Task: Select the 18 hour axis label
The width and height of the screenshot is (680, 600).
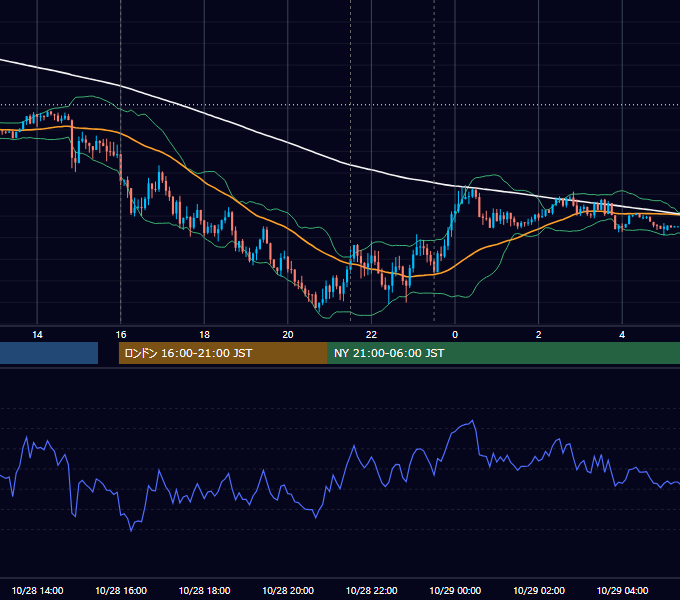Action: coord(204,335)
